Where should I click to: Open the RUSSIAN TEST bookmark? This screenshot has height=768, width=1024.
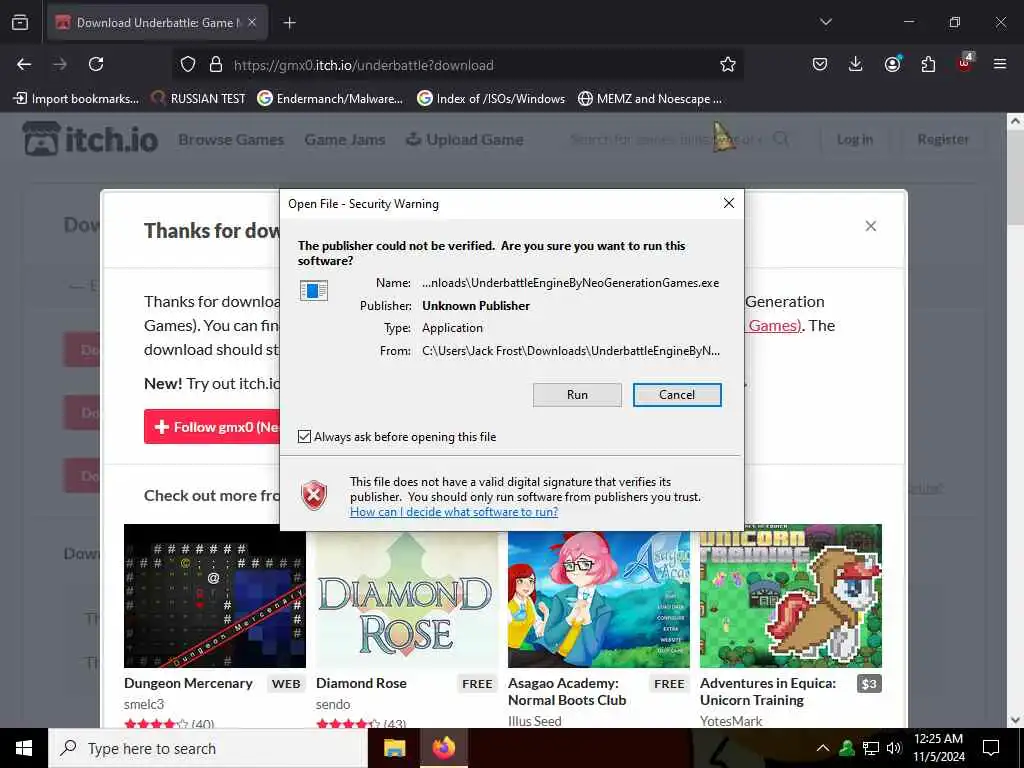(x=199, y=99)
